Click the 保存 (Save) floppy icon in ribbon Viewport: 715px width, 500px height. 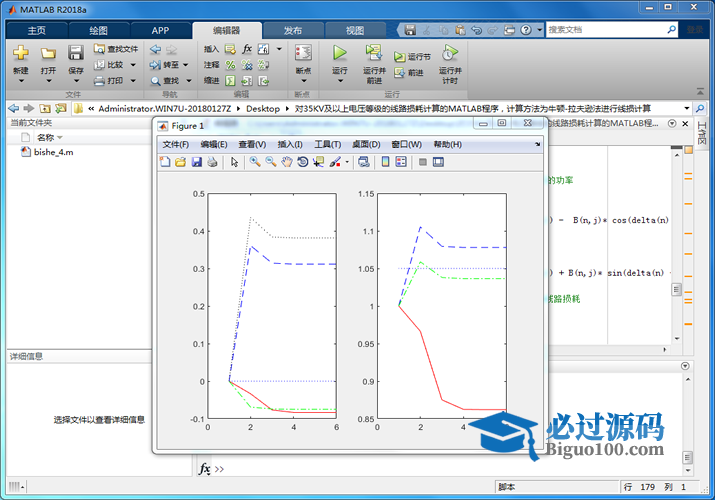[75, 53]
